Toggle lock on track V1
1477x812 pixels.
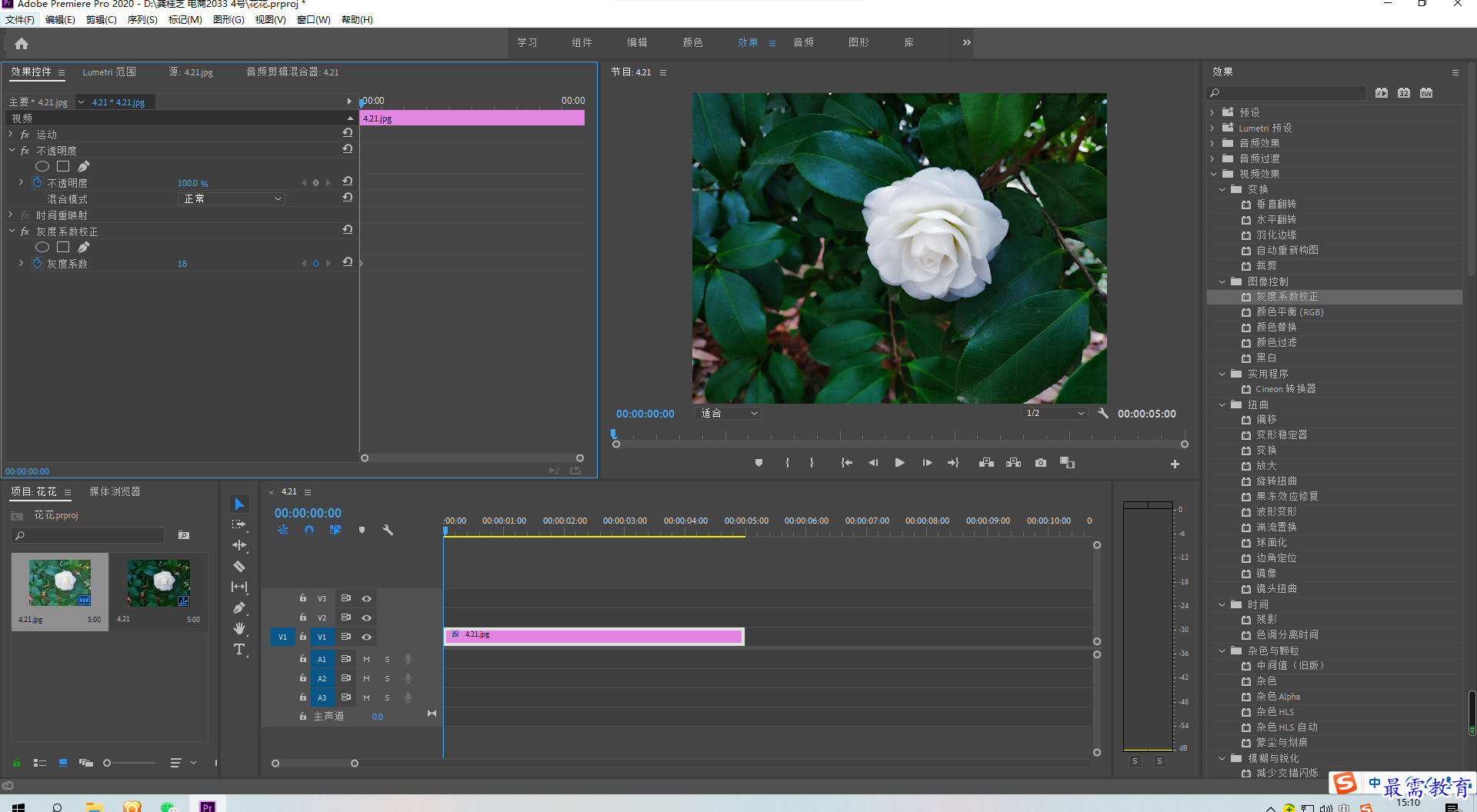(x=303, y=636)
